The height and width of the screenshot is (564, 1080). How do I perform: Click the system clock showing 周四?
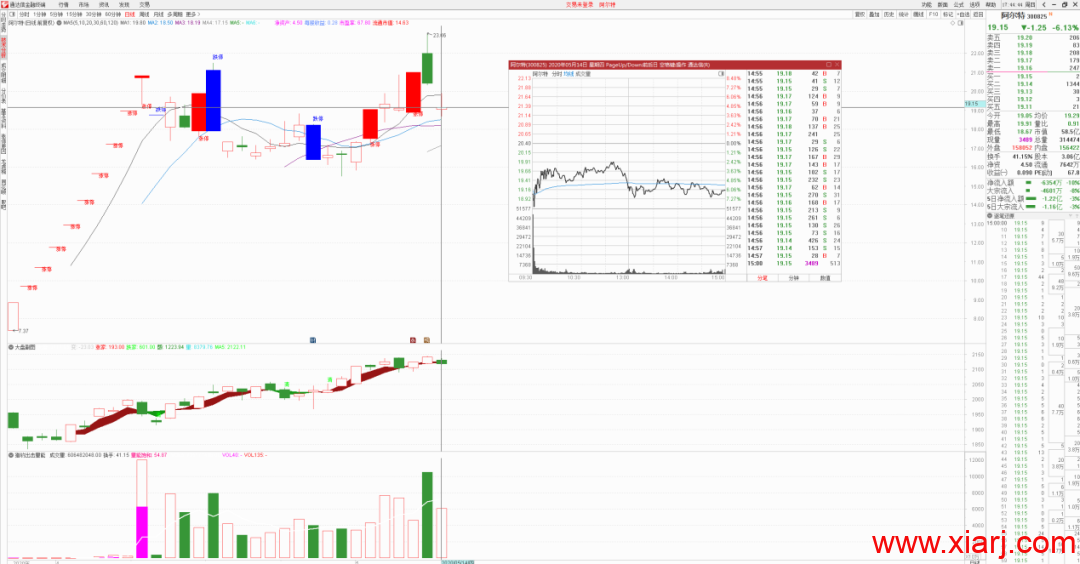point(1021,5)
